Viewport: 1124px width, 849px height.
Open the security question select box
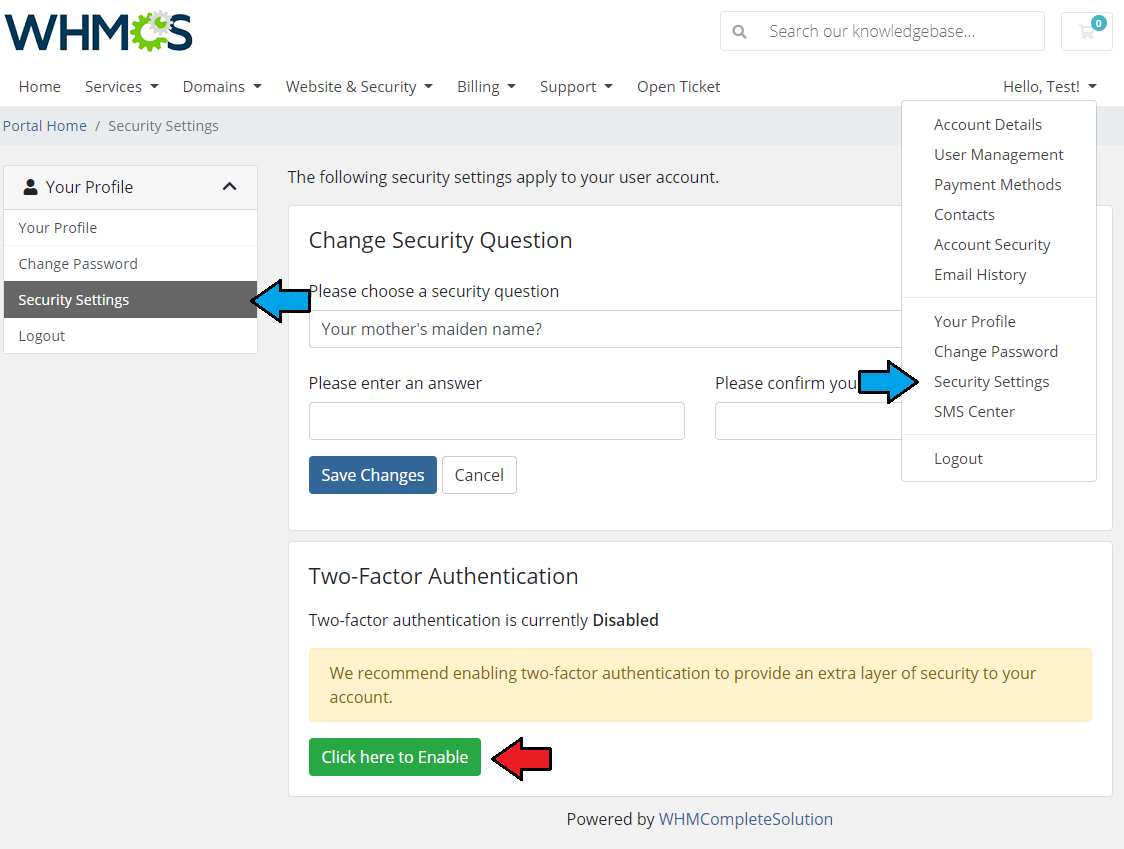(x=605, y=329)
